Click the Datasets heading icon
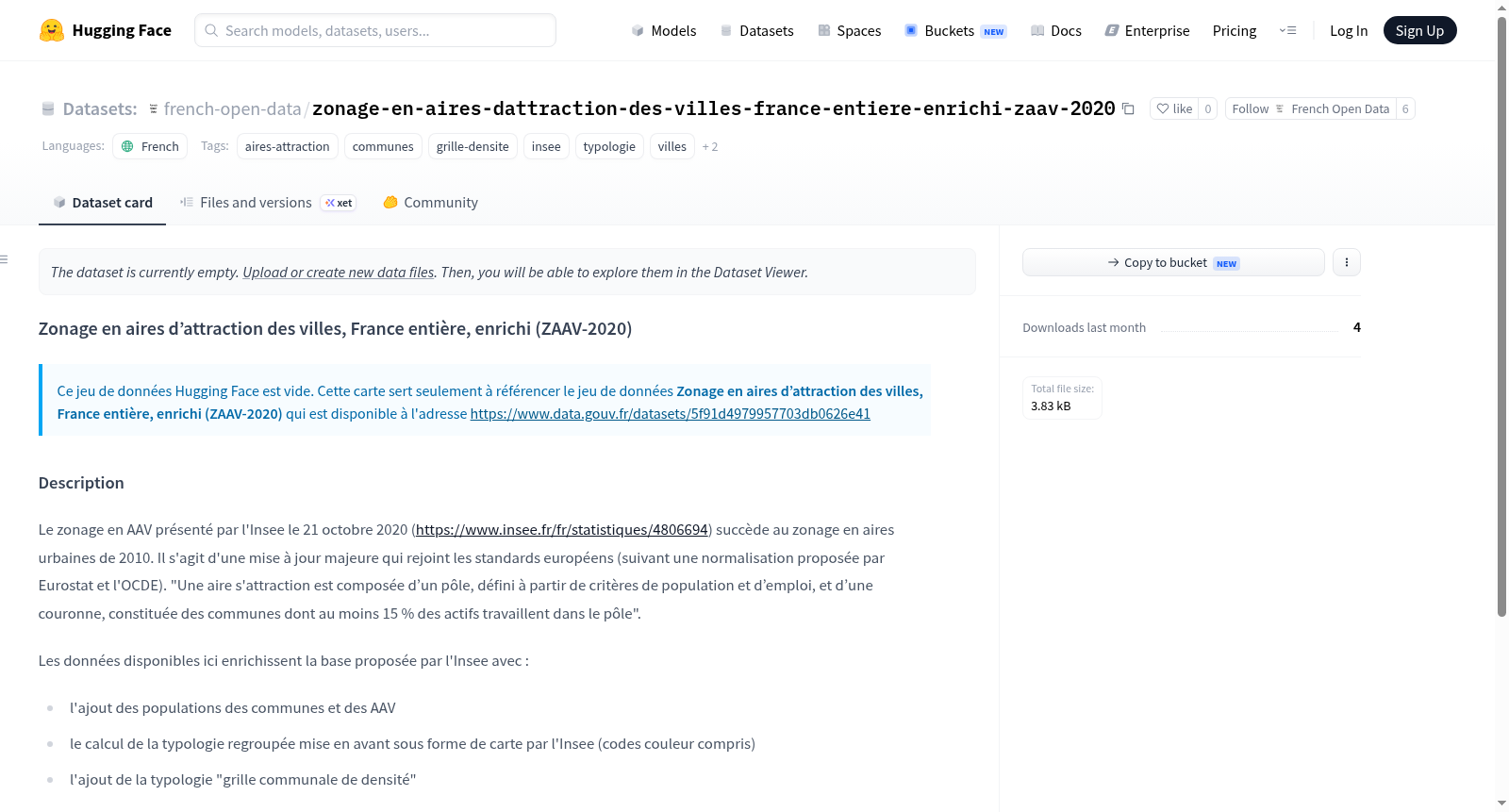Viewport: 1509px width, 812px height. pos(48,109)
